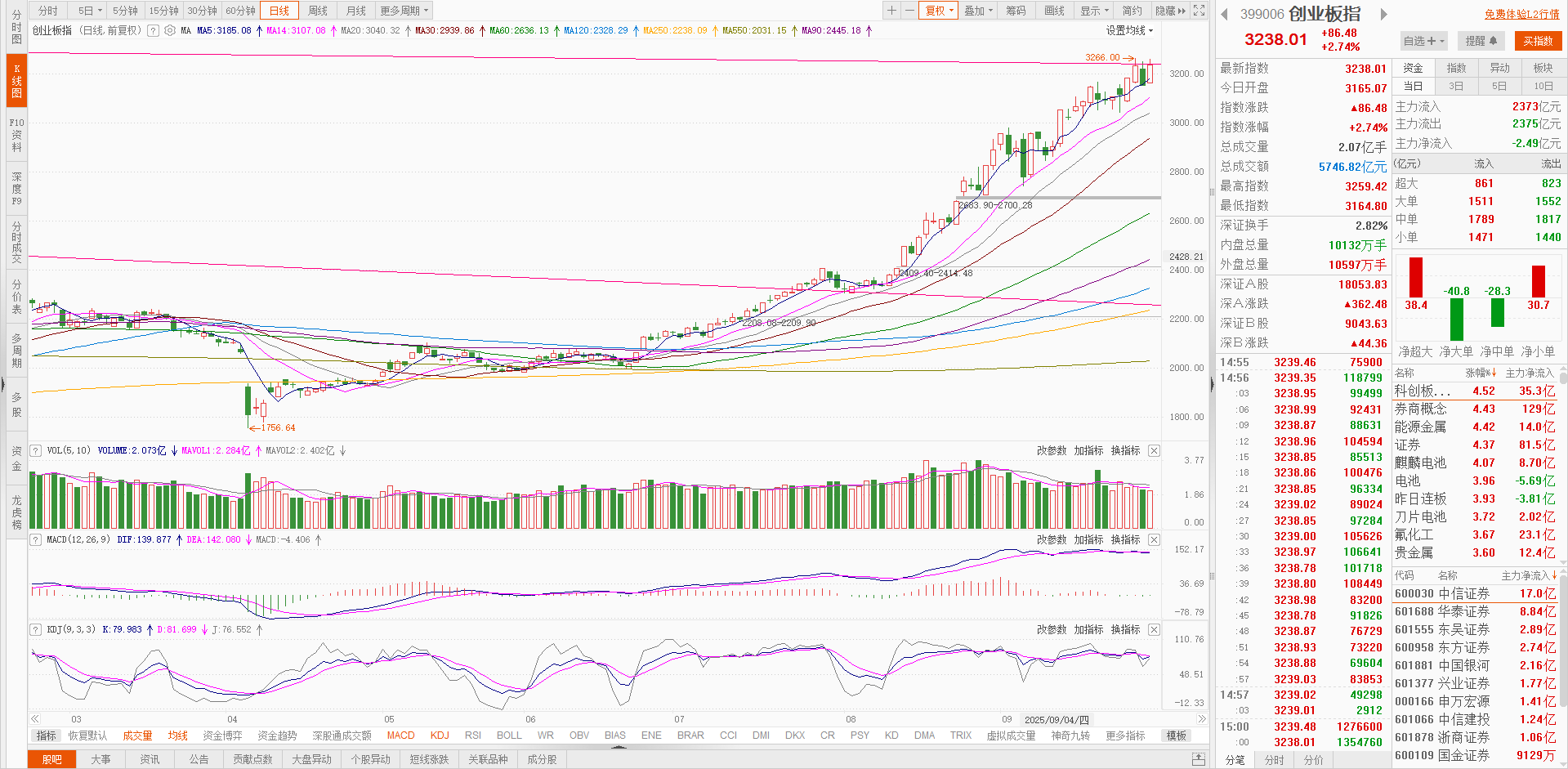
Task: Switch to the 周线 weekly chart tab
Action: coord(318,11)
